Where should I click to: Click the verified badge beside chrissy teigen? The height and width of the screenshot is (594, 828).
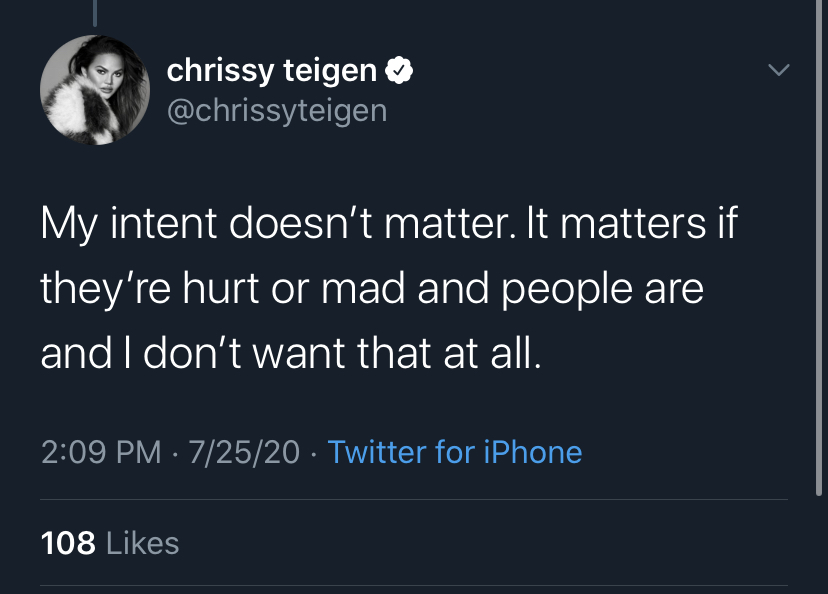400,71
